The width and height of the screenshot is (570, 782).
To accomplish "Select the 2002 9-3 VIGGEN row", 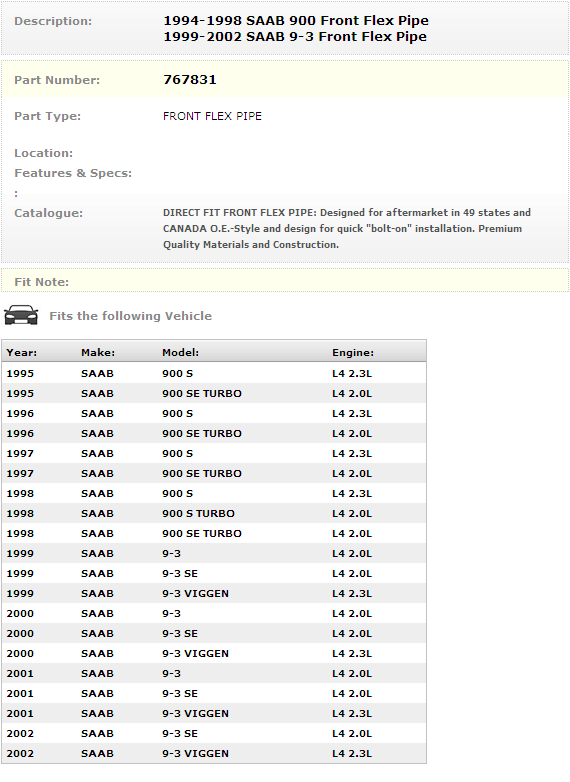I will click(214, 754).
